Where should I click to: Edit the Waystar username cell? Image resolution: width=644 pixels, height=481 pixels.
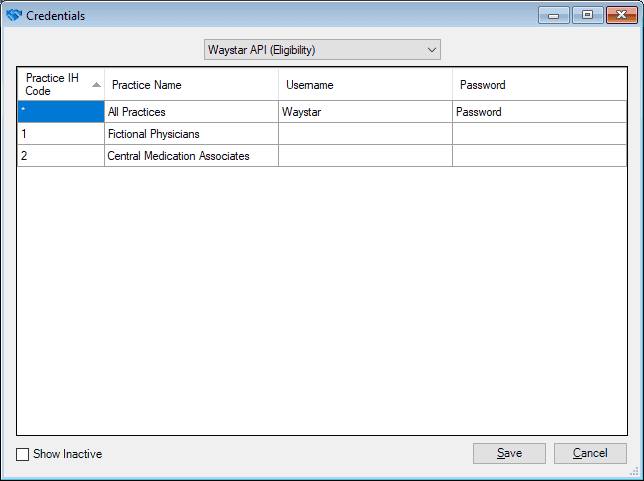point(365,112)
